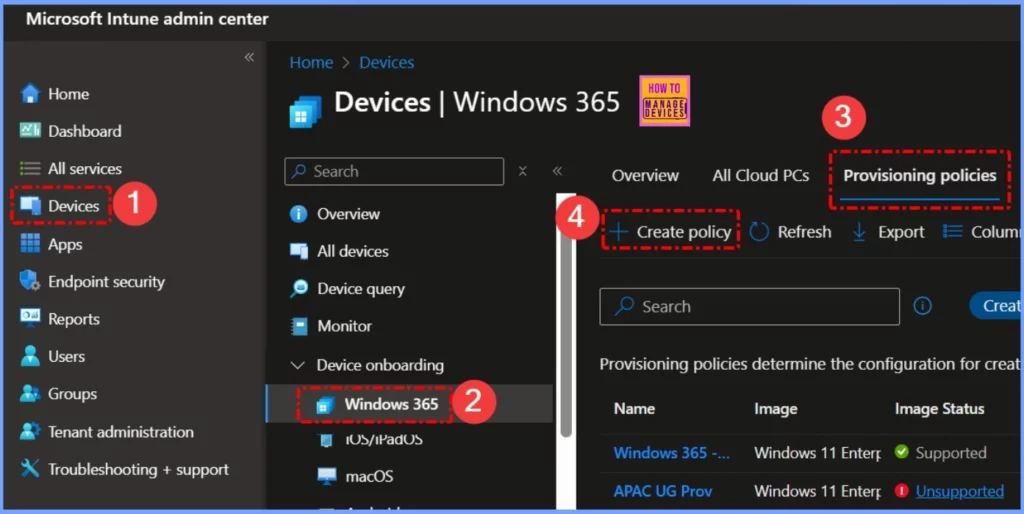Select the Windows 365 icon under onboarding

[x=325, y=405]
